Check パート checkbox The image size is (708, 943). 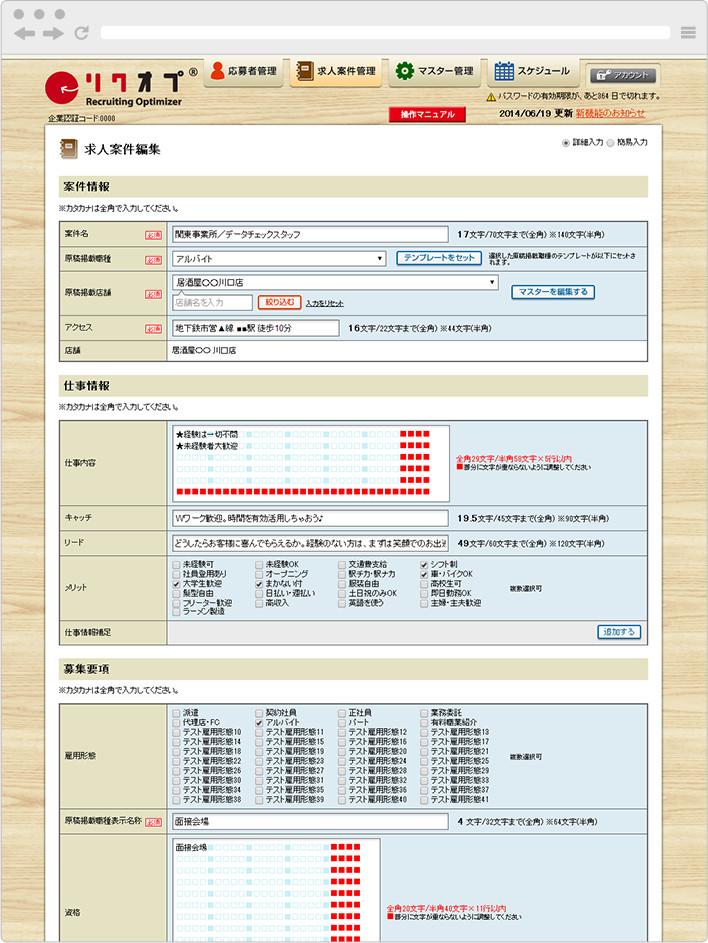click(x=342, y=723)
